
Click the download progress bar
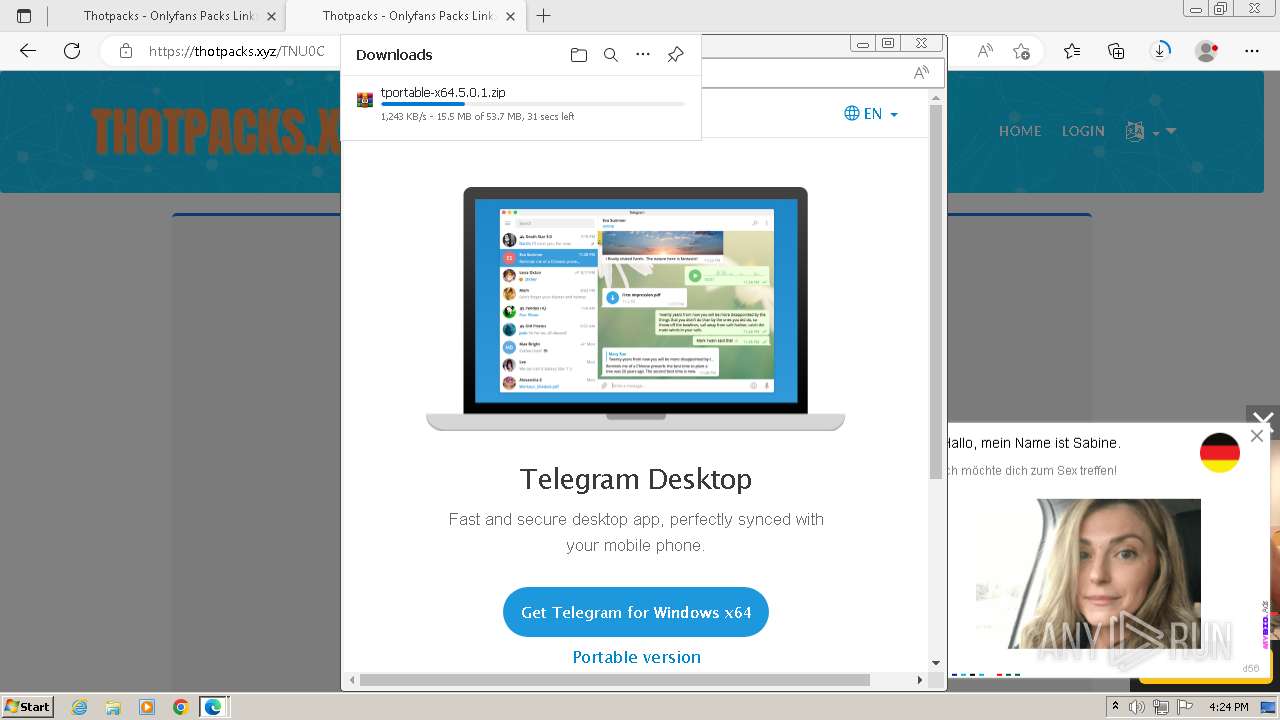(532, 104)
